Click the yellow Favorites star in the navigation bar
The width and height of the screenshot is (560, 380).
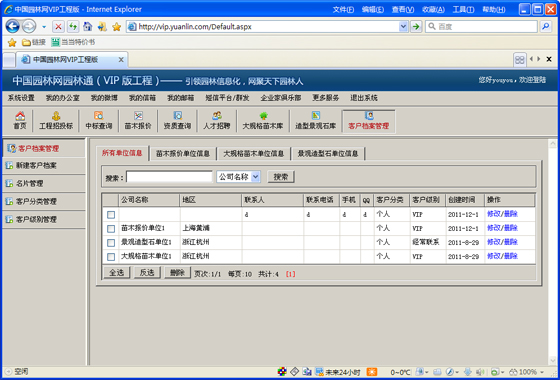click(116, 27)
